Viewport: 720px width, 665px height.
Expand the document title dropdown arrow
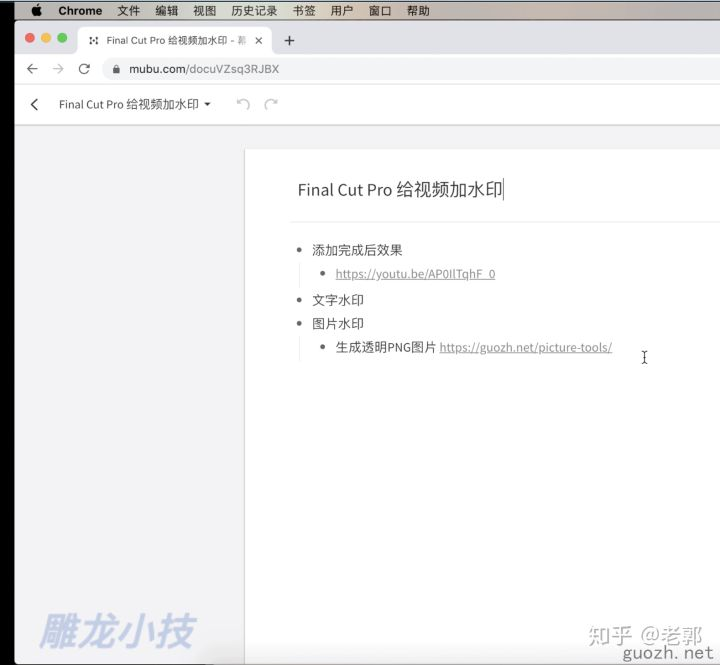click(207, 104)
